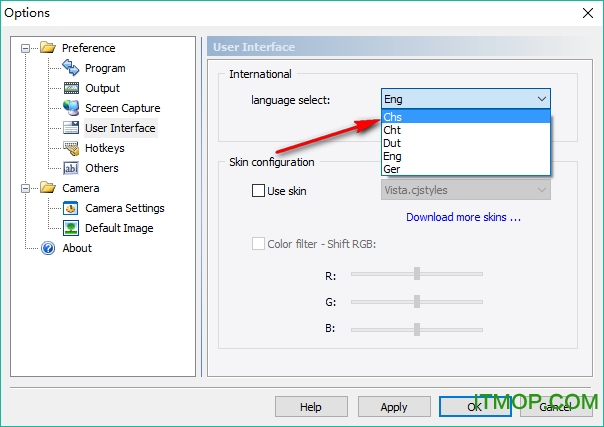Image resolution: width=604 pixels, height=427 pixels.
Task: Click the Hotkeys icon in the tree
Action: (x=70, y=148)
